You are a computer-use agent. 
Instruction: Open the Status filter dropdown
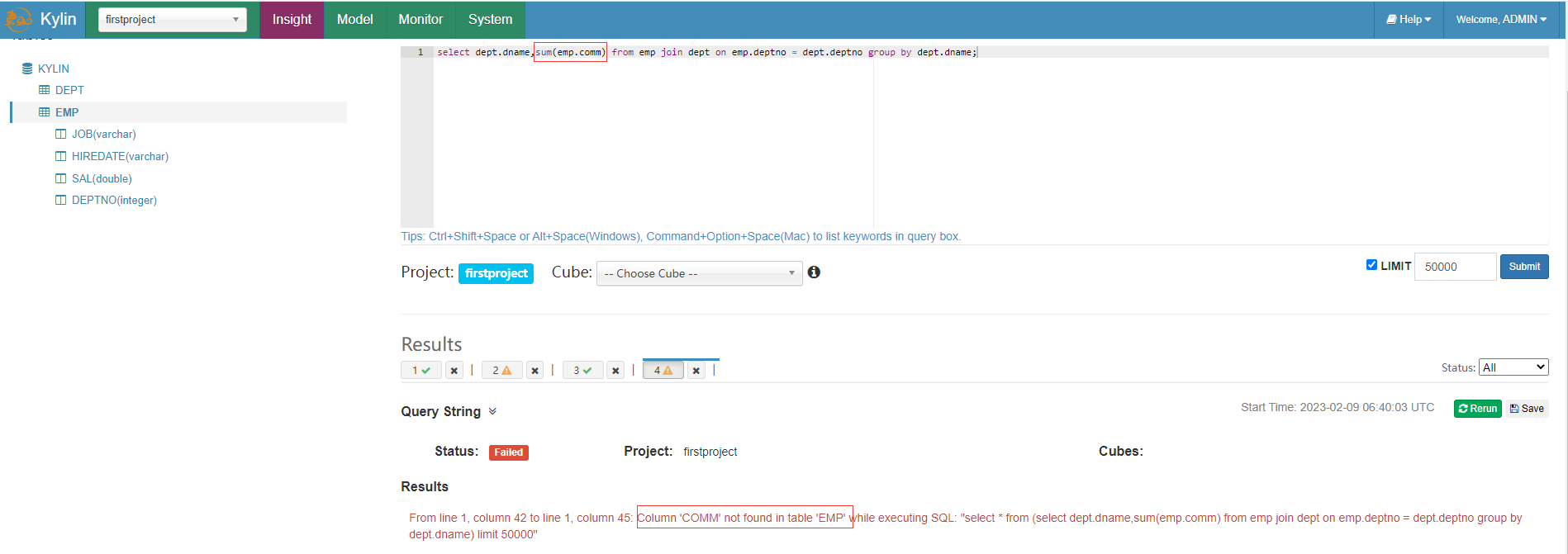1513,367
